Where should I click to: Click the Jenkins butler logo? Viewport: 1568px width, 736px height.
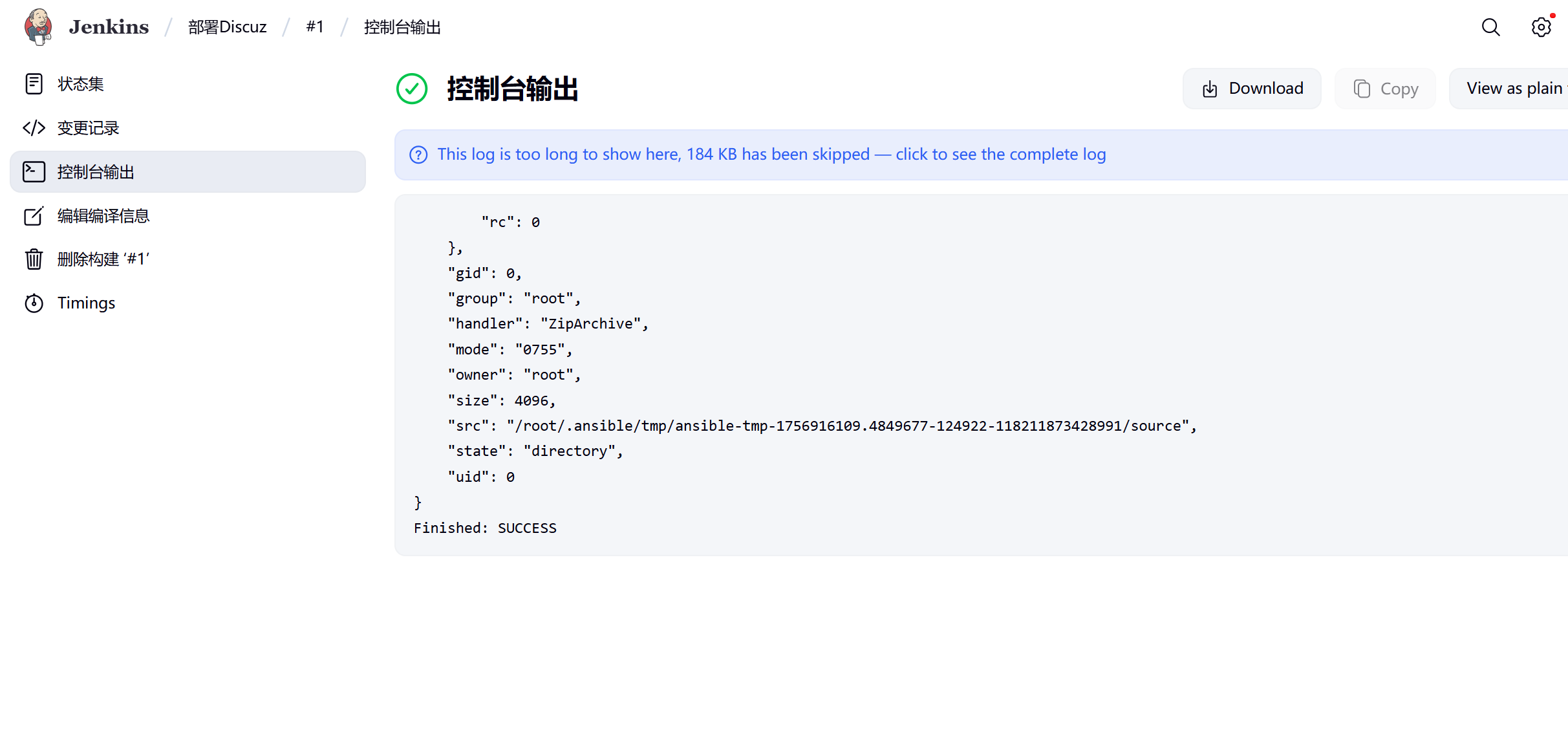(x=38, y=27)
